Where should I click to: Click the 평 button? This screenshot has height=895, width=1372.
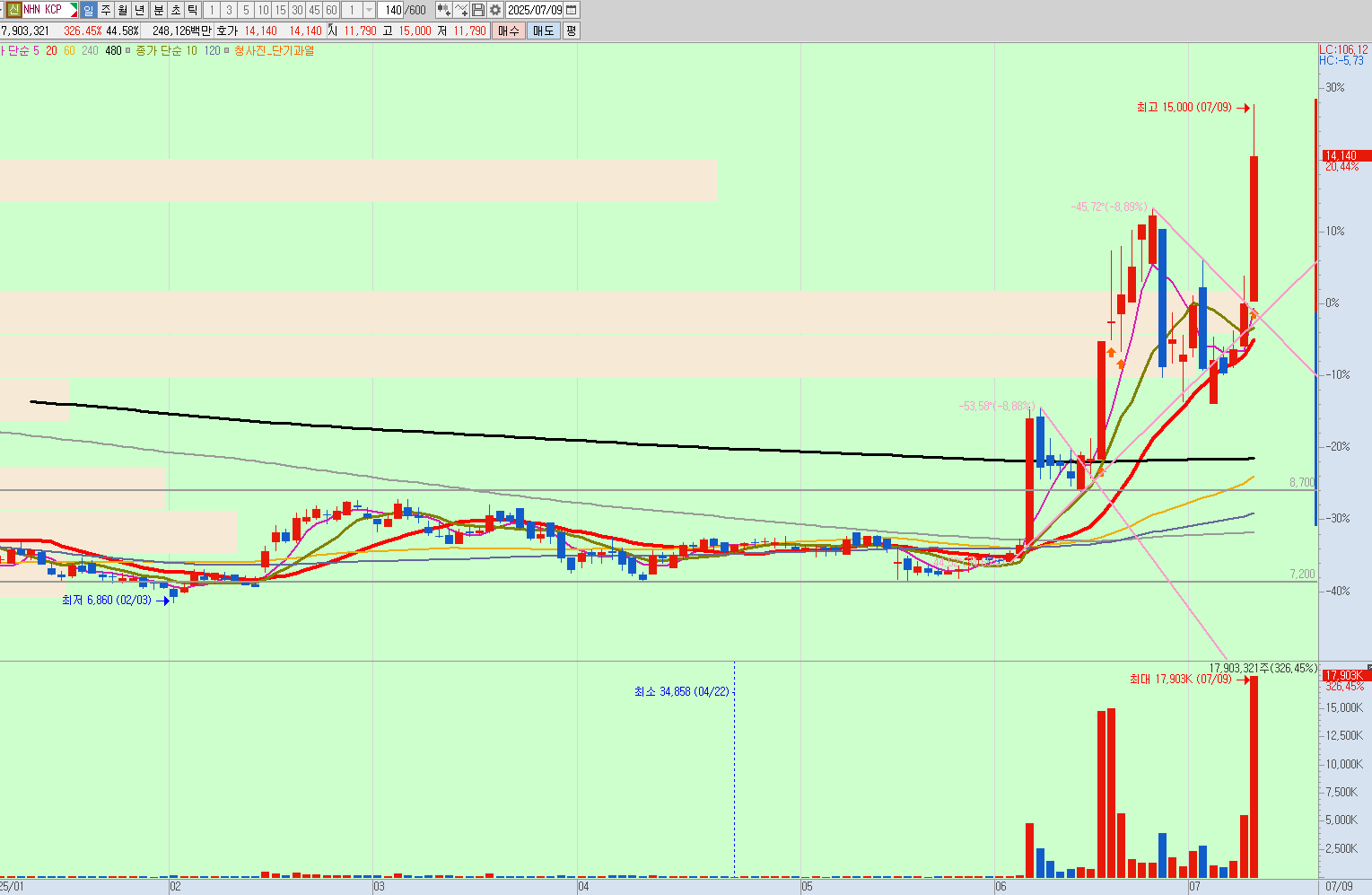[572, 31]
